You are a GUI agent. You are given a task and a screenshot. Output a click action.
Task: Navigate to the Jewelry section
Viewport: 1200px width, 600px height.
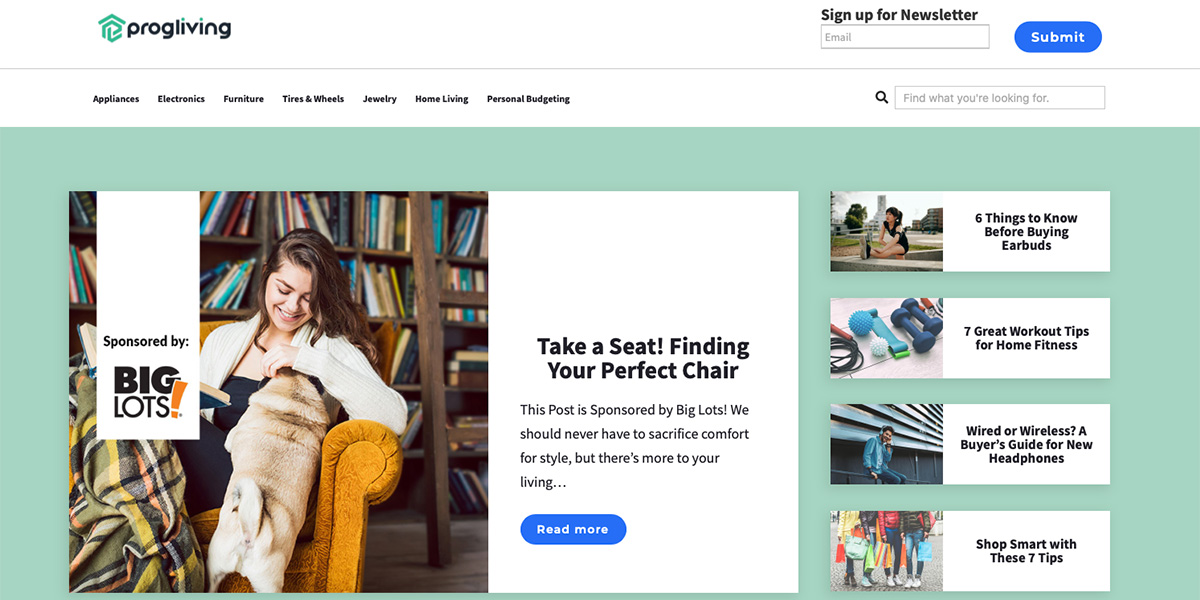tap(379, 99)
